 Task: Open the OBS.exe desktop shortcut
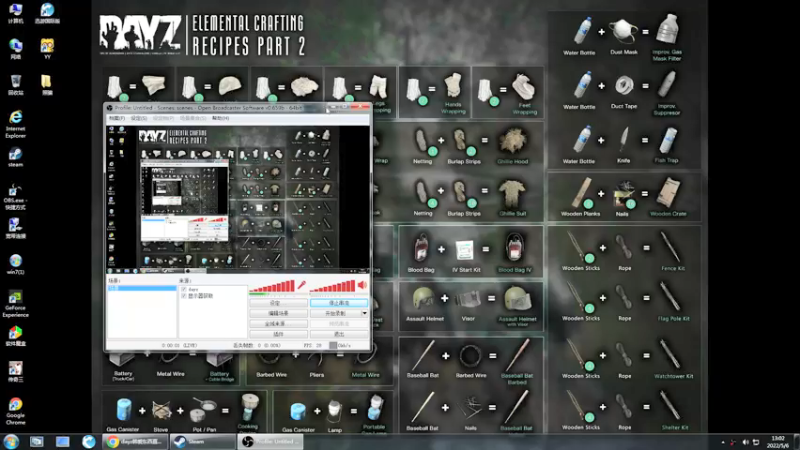click(x=15, y=196)
